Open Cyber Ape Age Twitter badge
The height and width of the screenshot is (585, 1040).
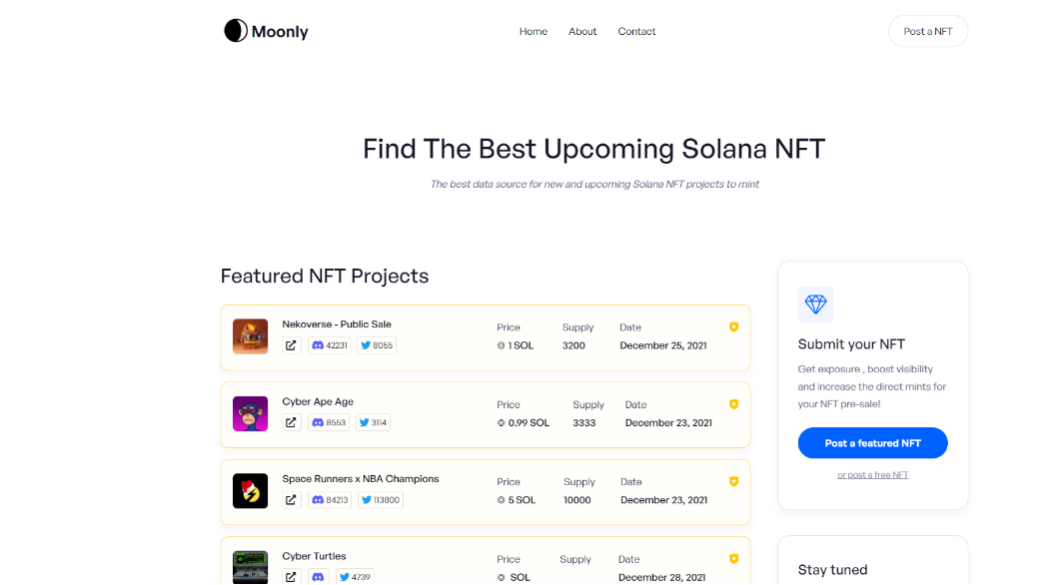373,423
